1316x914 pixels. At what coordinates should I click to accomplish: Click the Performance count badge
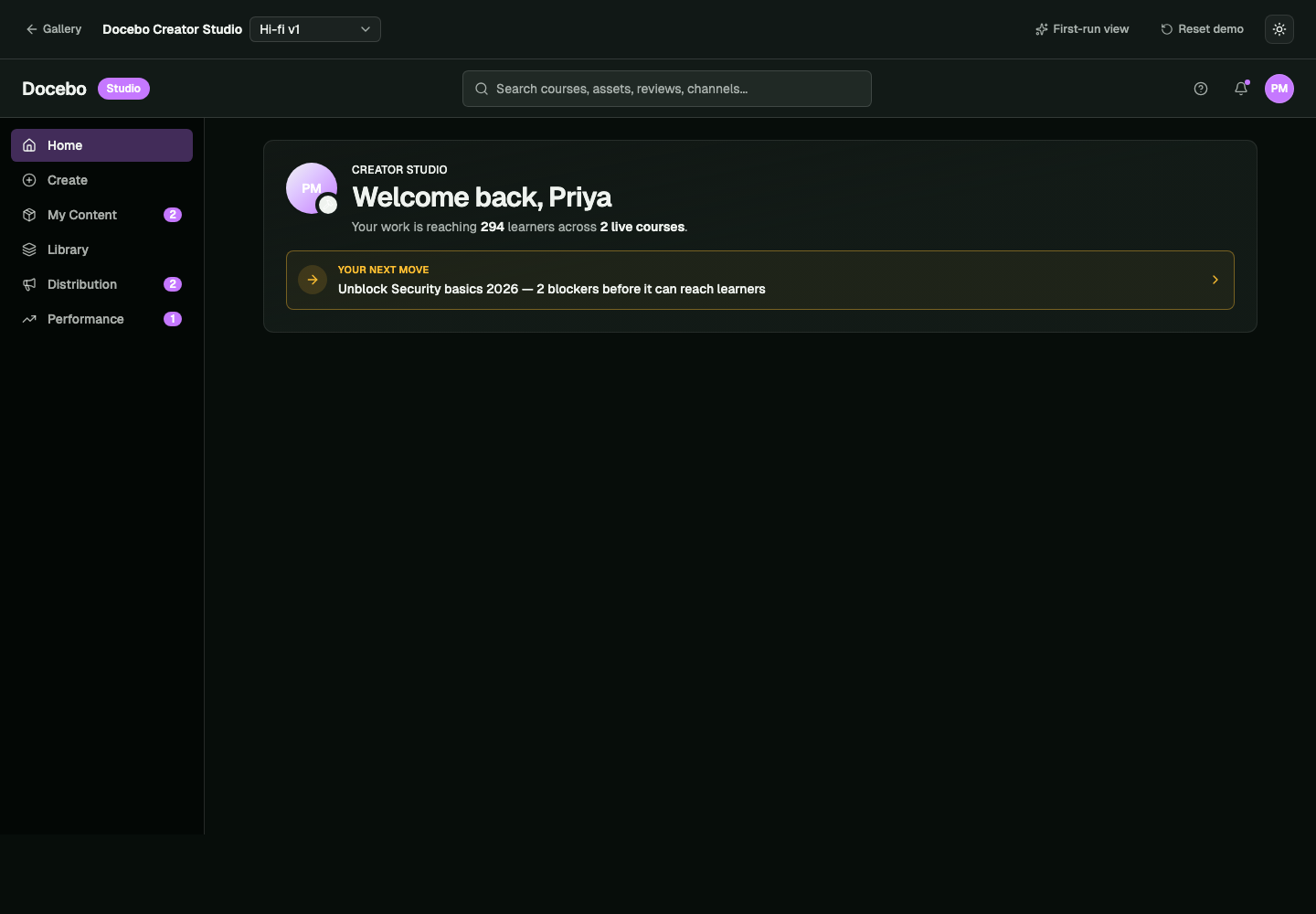click(x=173, y=319)
